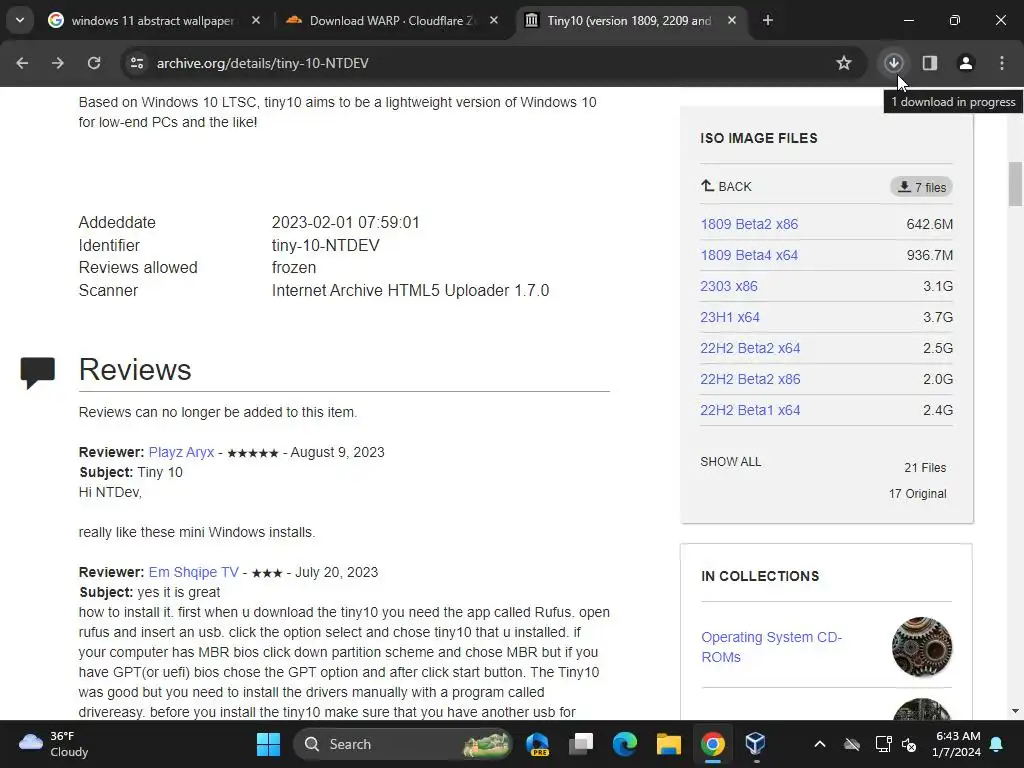
Task: Close the Tiny10 tab
Action: coord(732,20)
